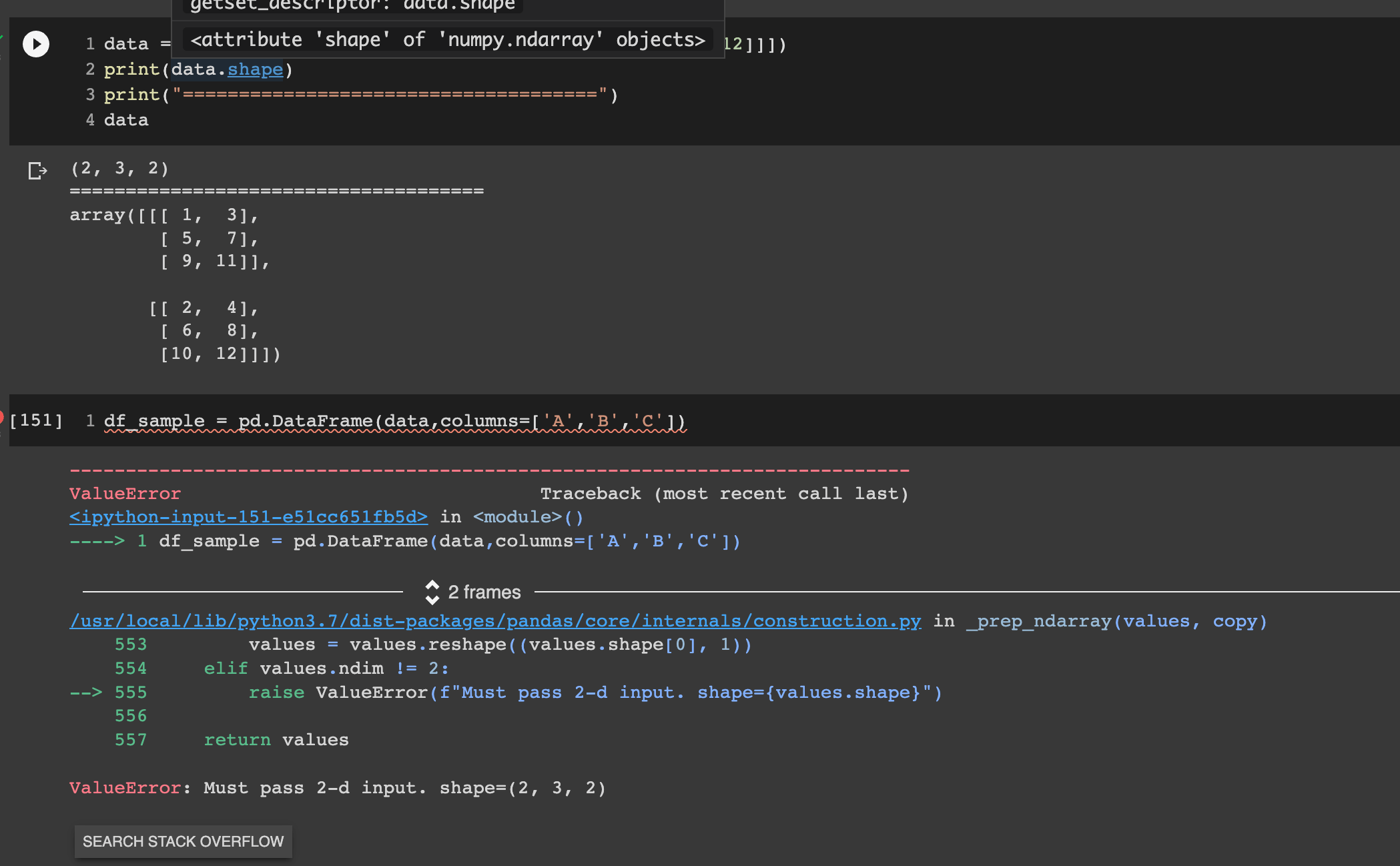Viewport: 1400px width, 866px height.
Task: Click the run control in the top-left gutter
Action: pos(36,44)
